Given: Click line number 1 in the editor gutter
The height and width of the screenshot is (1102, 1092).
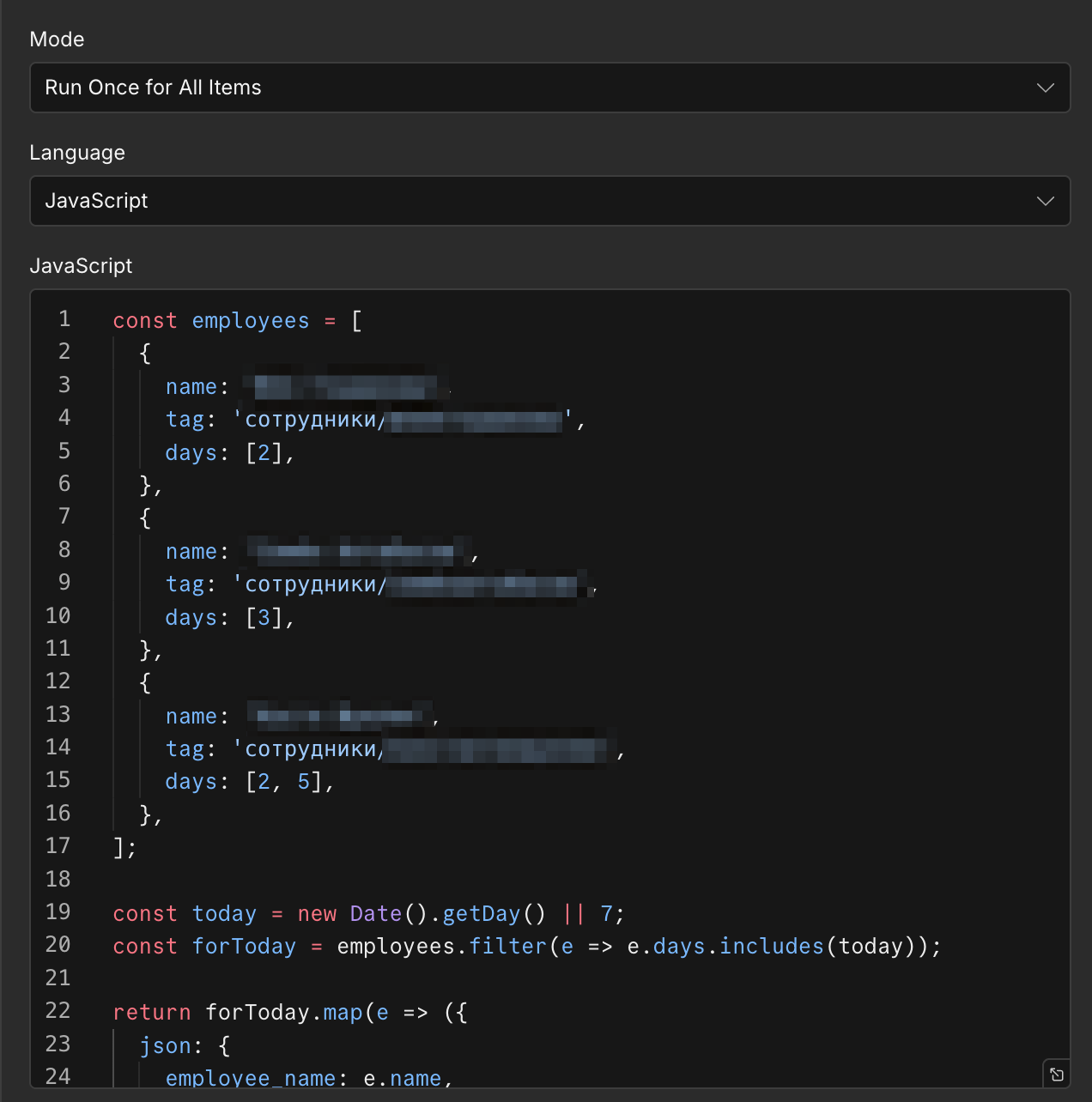Looking at the screenshot, I should (64, 319).
